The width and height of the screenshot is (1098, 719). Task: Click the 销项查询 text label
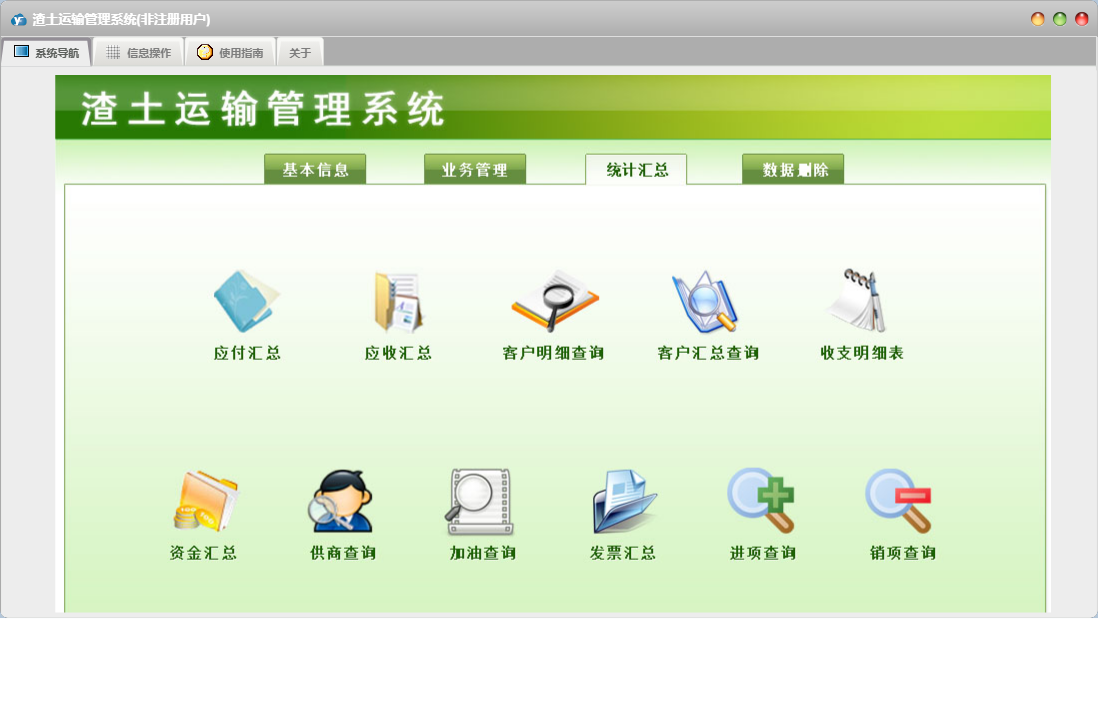(903, 553)
